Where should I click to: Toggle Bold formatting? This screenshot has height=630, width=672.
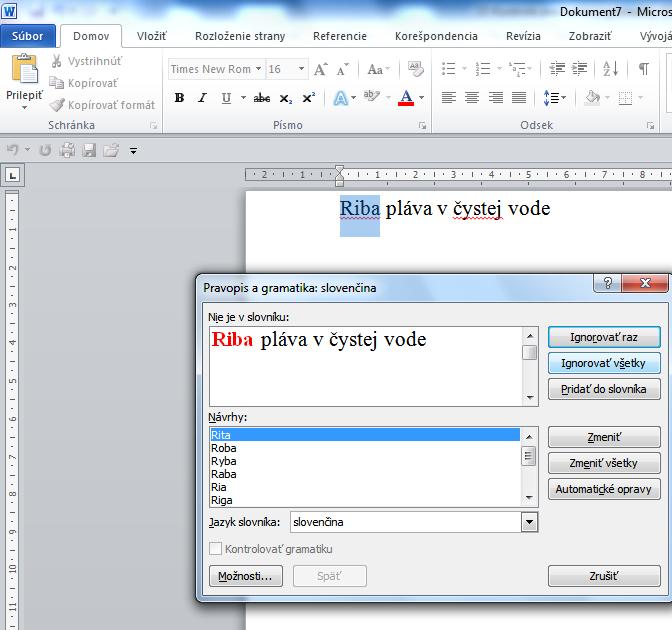[x=180, y=98]
